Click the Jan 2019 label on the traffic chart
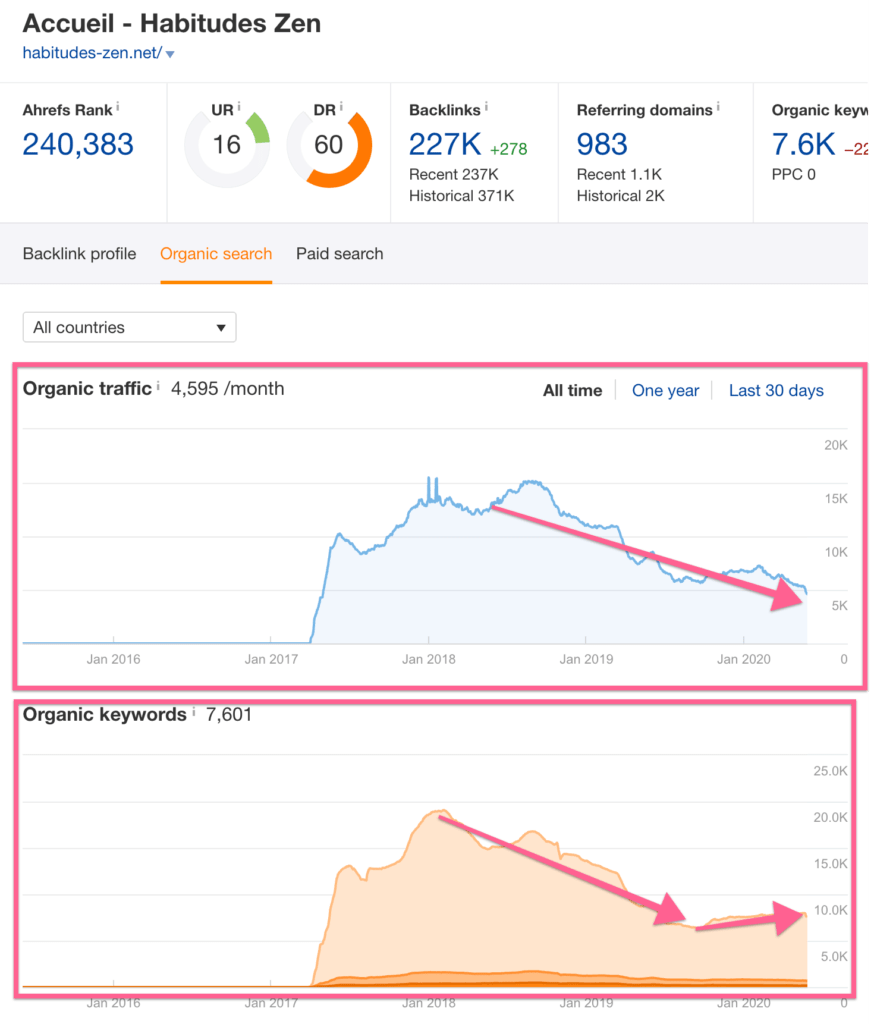The height and width of the screenshot is (1024, 874). 586,659
